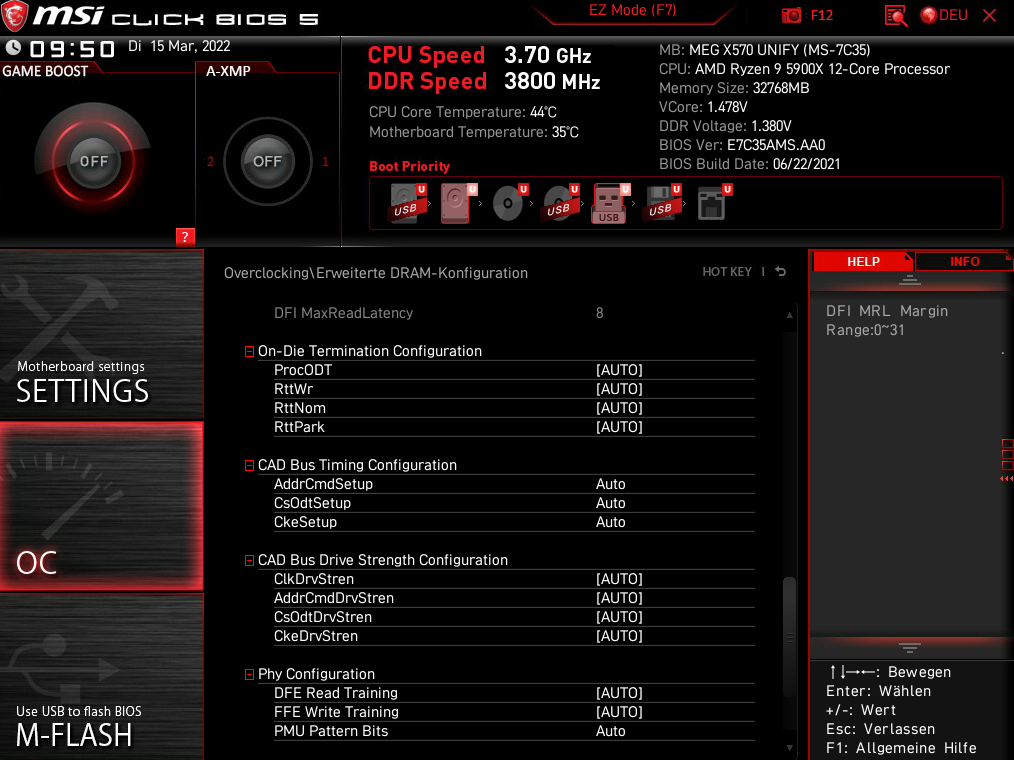
Task: Select the optical CD drive boot device
Action: pyautogui.click(x=508, y=203)
